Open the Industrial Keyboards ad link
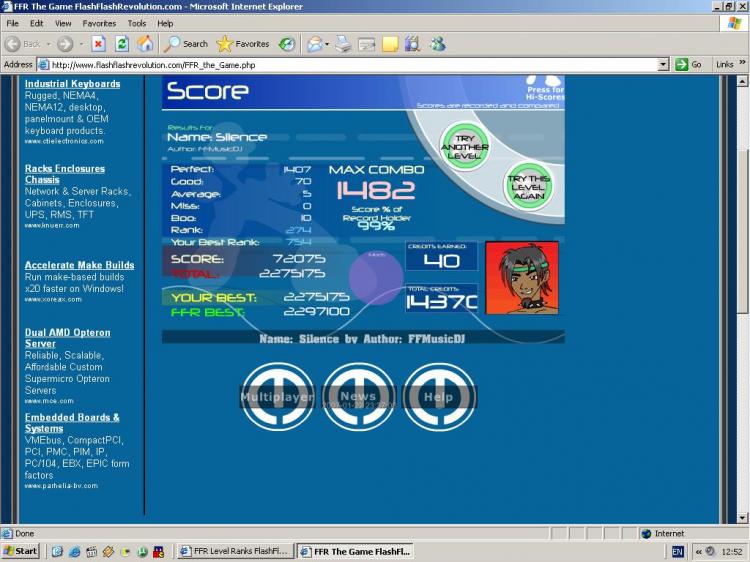The image size is (750, 562). point(72,84)
